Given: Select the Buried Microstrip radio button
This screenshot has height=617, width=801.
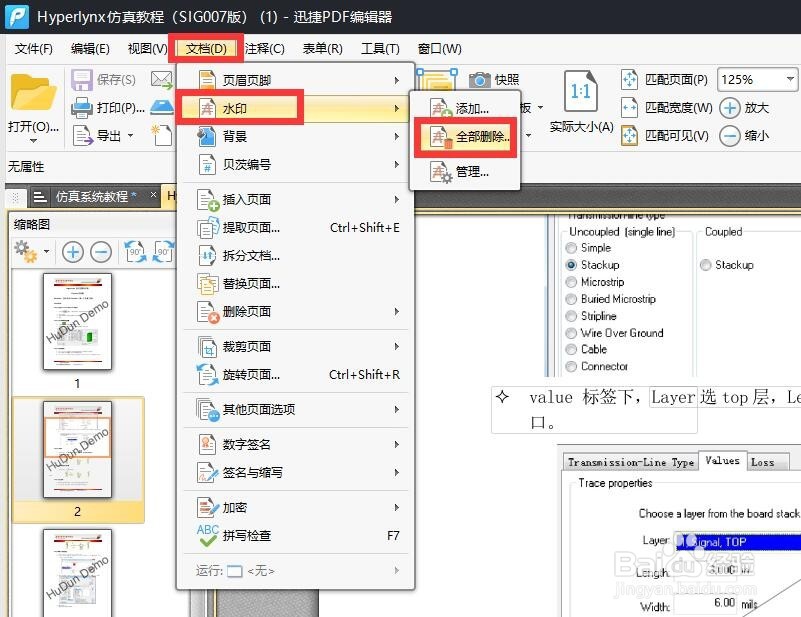Looking at the screenshot, I should pyautogui.click(x=571, y=299).
